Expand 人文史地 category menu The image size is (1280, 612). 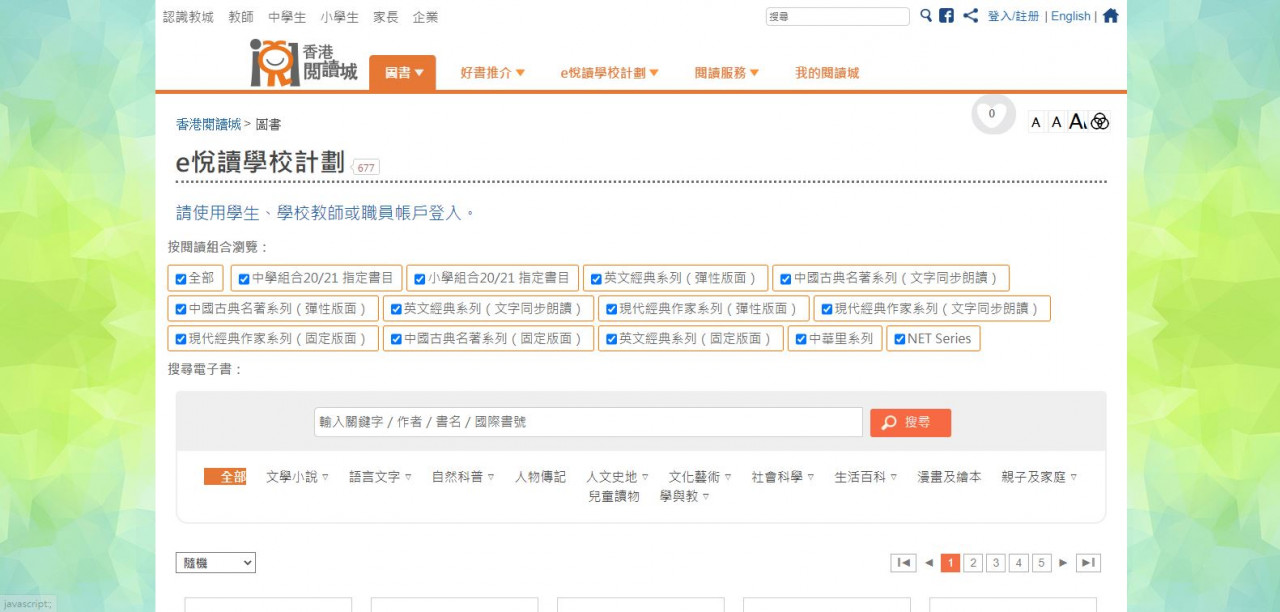(618, 477)
